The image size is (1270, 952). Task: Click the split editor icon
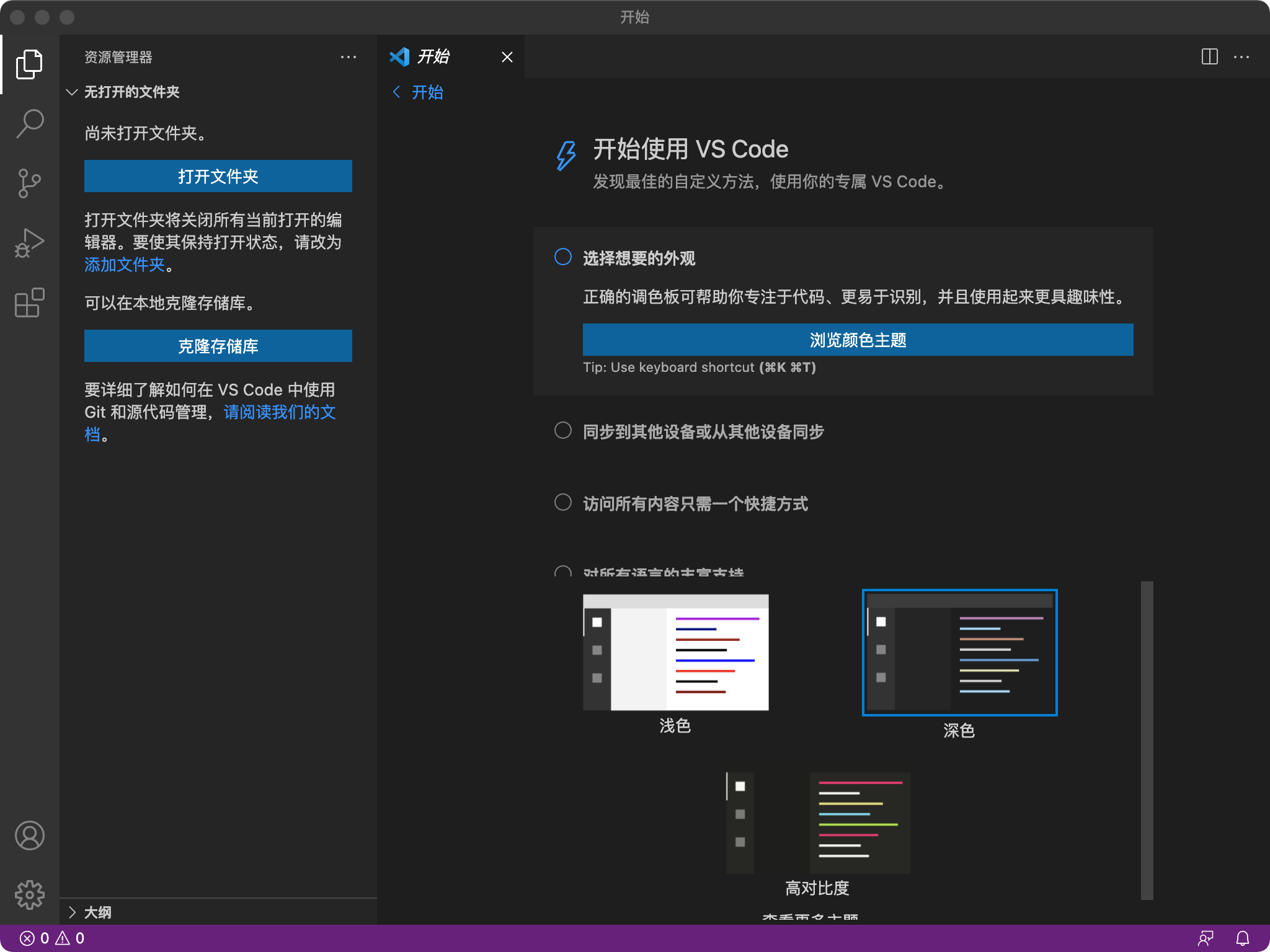pos(1209,57)
